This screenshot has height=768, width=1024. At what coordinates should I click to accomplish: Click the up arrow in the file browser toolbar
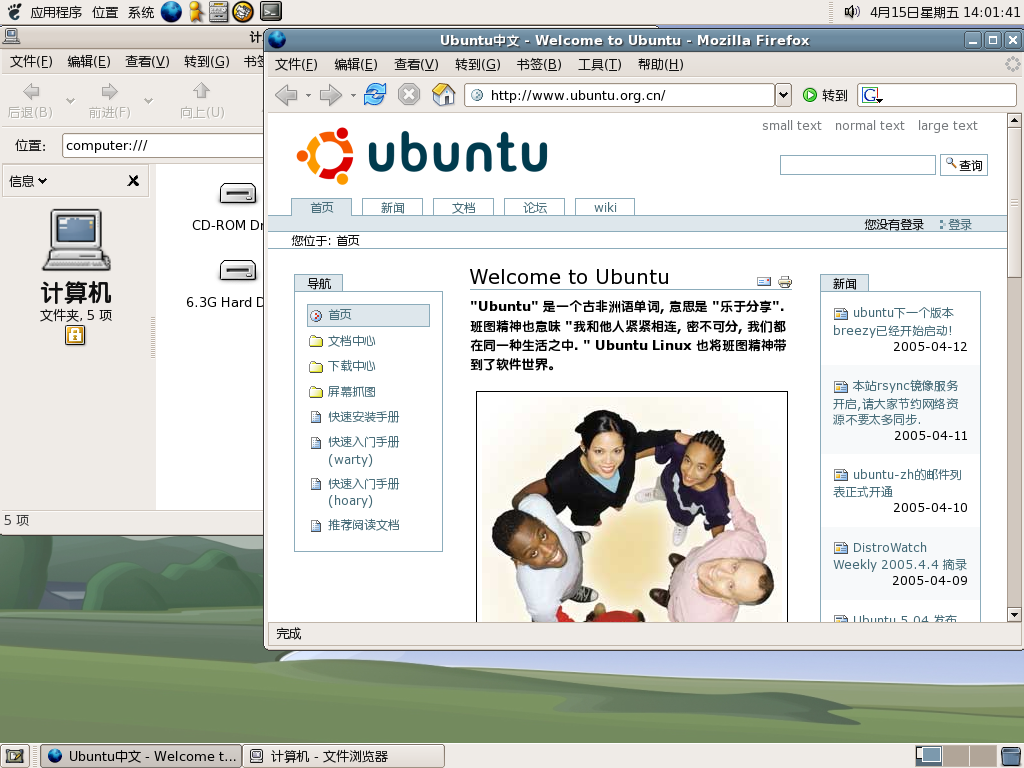[202, 91]
